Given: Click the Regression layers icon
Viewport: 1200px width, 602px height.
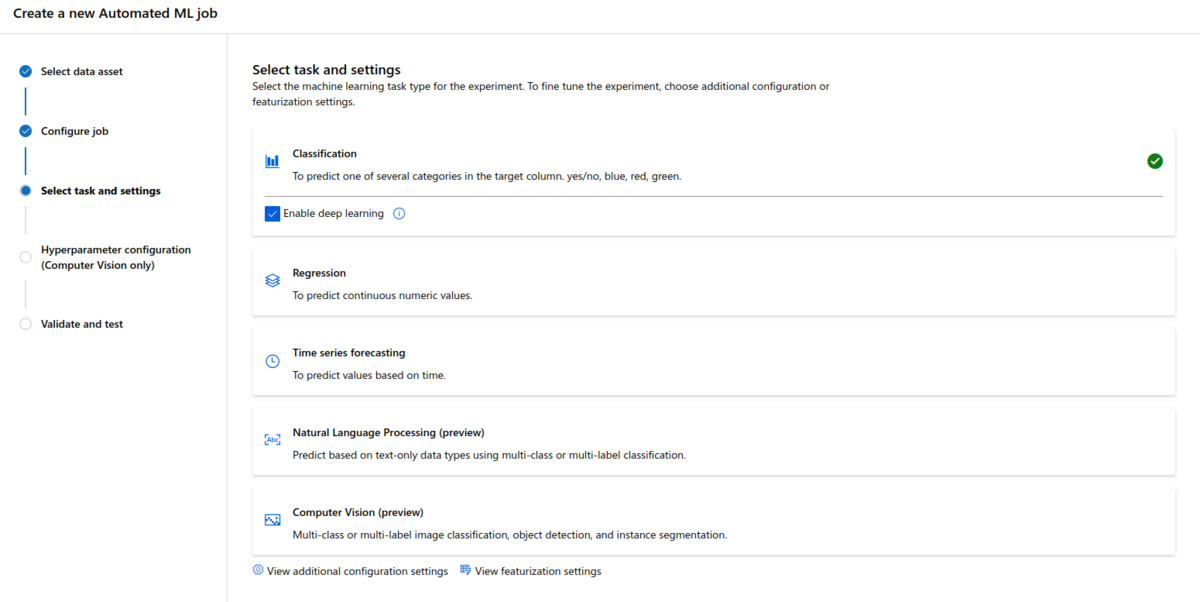Looking at the screenshot, I should (x=272, y=281).
